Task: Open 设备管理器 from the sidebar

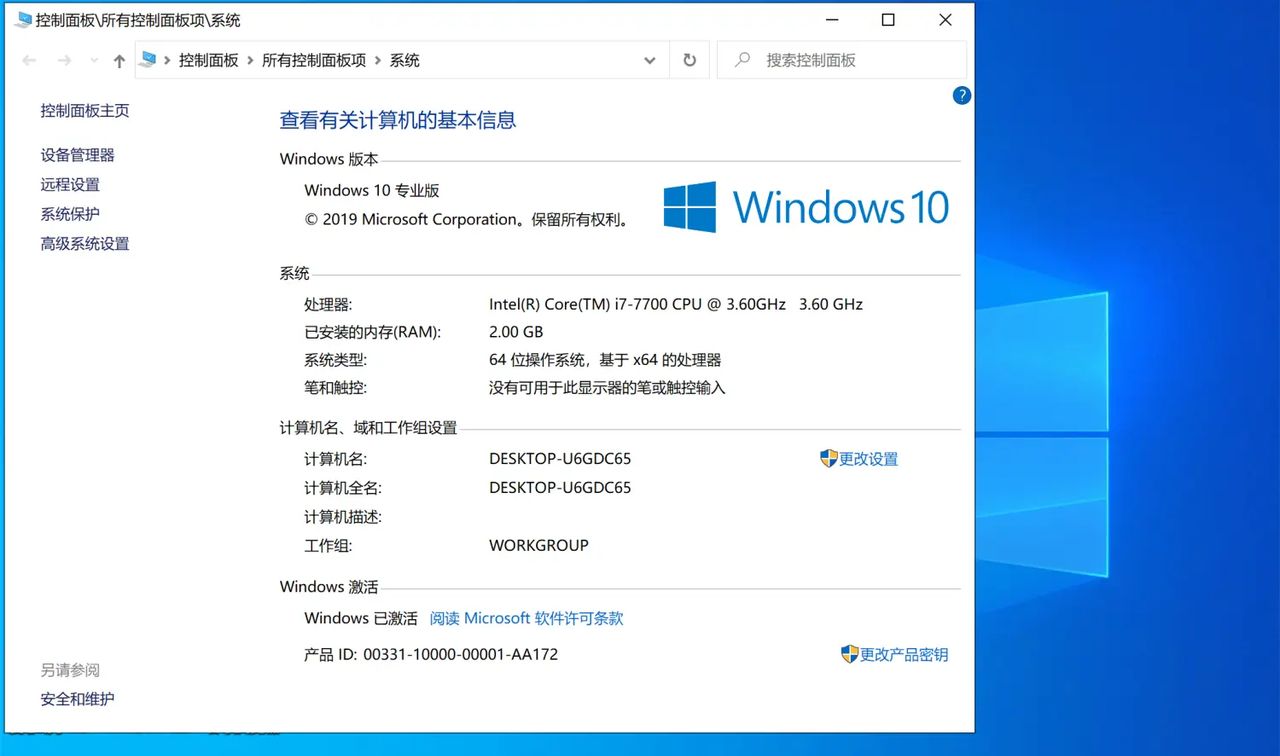Action: coord(77,154)
